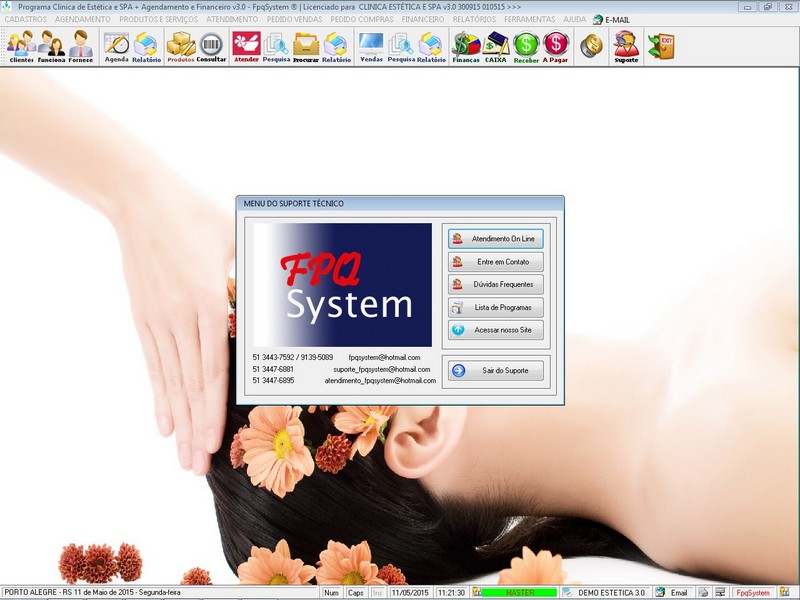The width and height of the screenshot is (800, 600).
Task: Open the Agenda calendar tool
Action: tap(116, 47)
